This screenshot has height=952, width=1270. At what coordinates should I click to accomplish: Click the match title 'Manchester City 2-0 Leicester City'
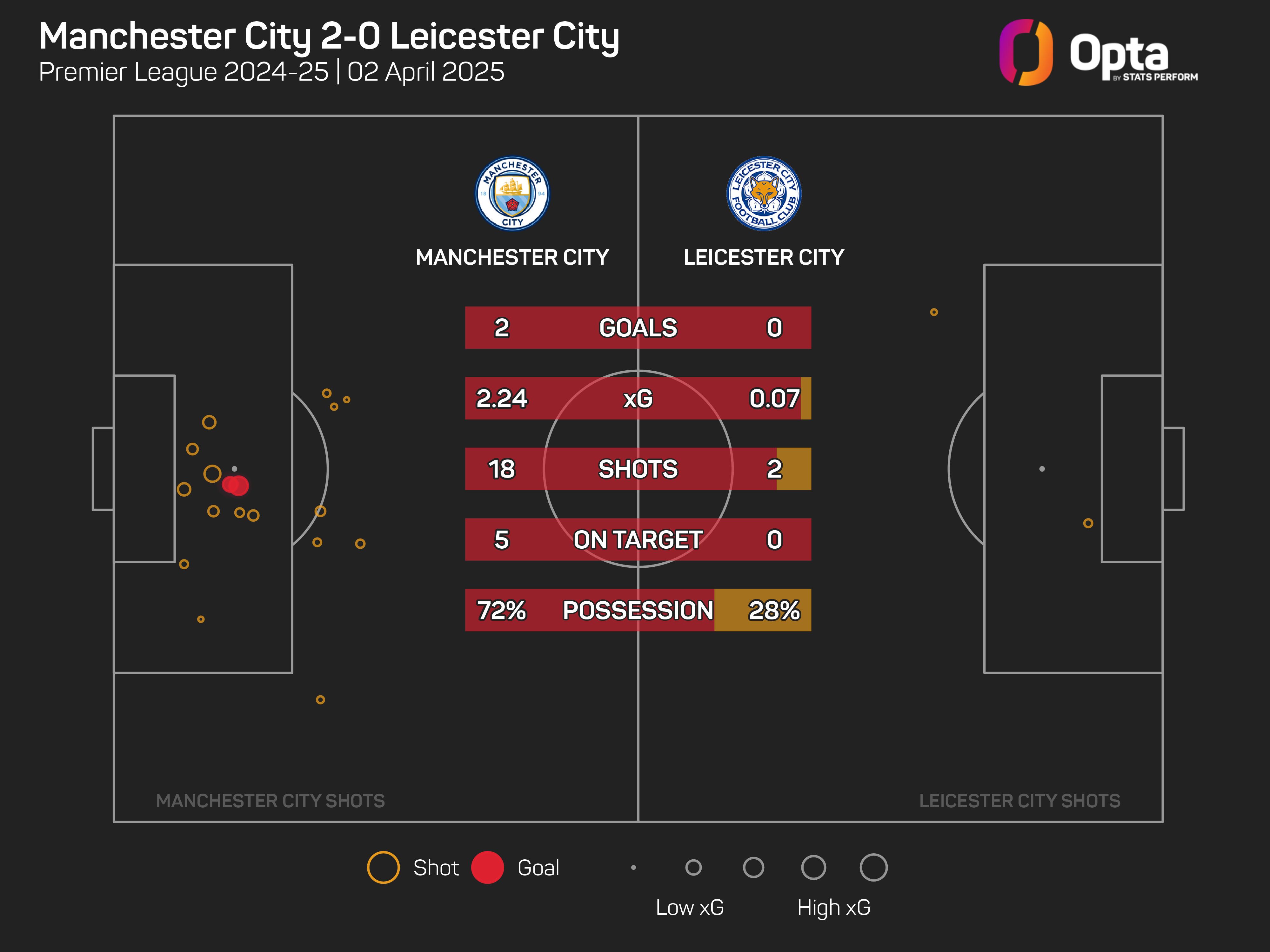tap(329, 36)
